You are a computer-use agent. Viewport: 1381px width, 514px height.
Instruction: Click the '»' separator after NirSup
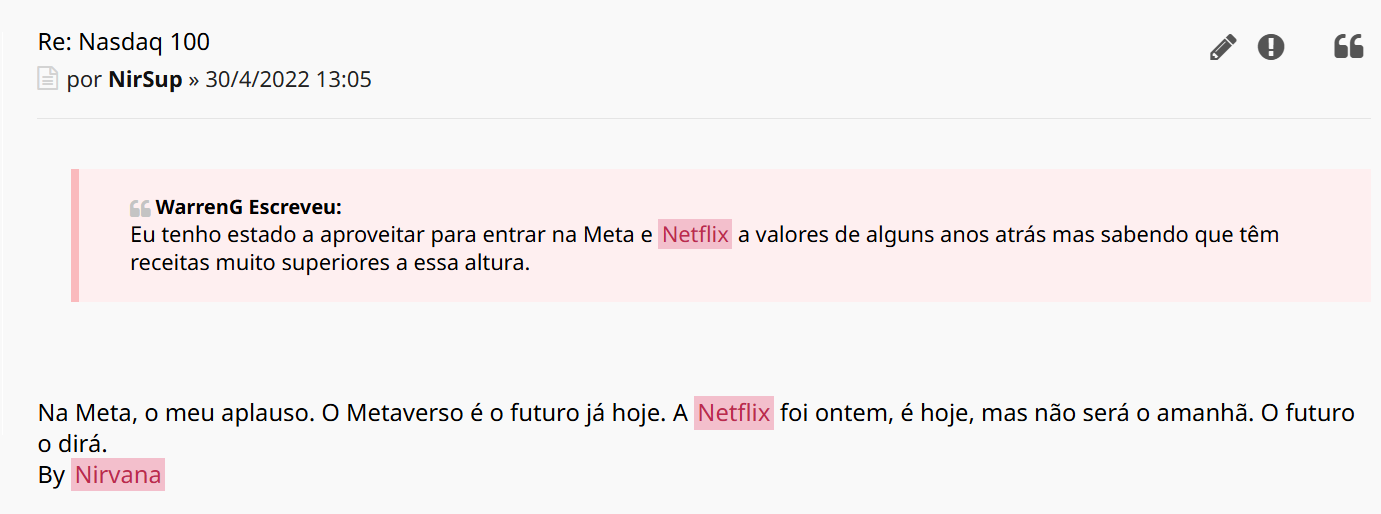pos(193,80)
